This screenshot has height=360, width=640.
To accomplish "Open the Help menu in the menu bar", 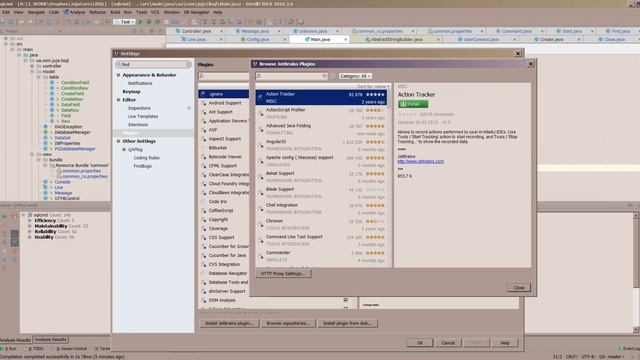I will [x=218, y=12].
